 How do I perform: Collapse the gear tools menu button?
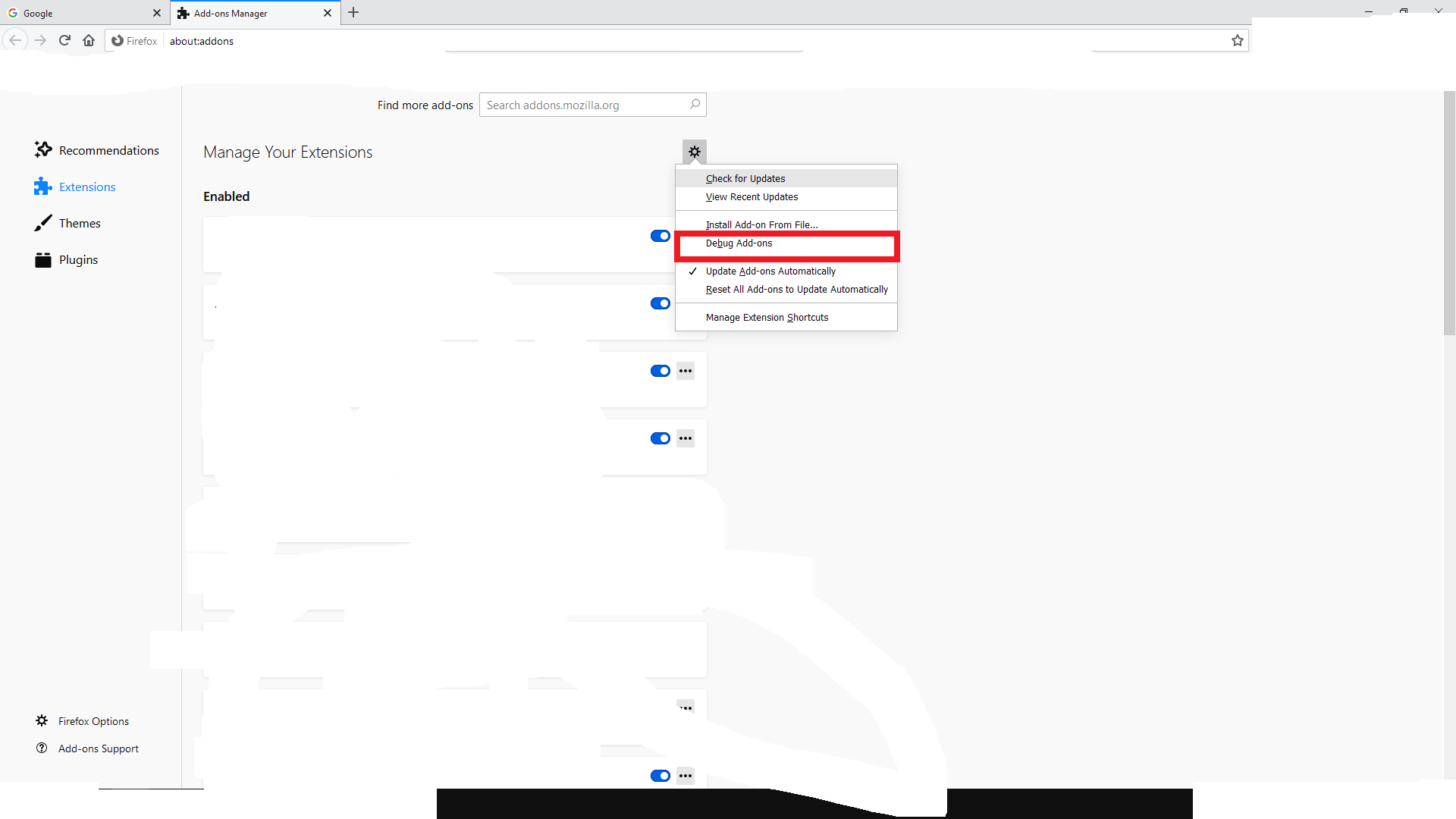[694, 152]
